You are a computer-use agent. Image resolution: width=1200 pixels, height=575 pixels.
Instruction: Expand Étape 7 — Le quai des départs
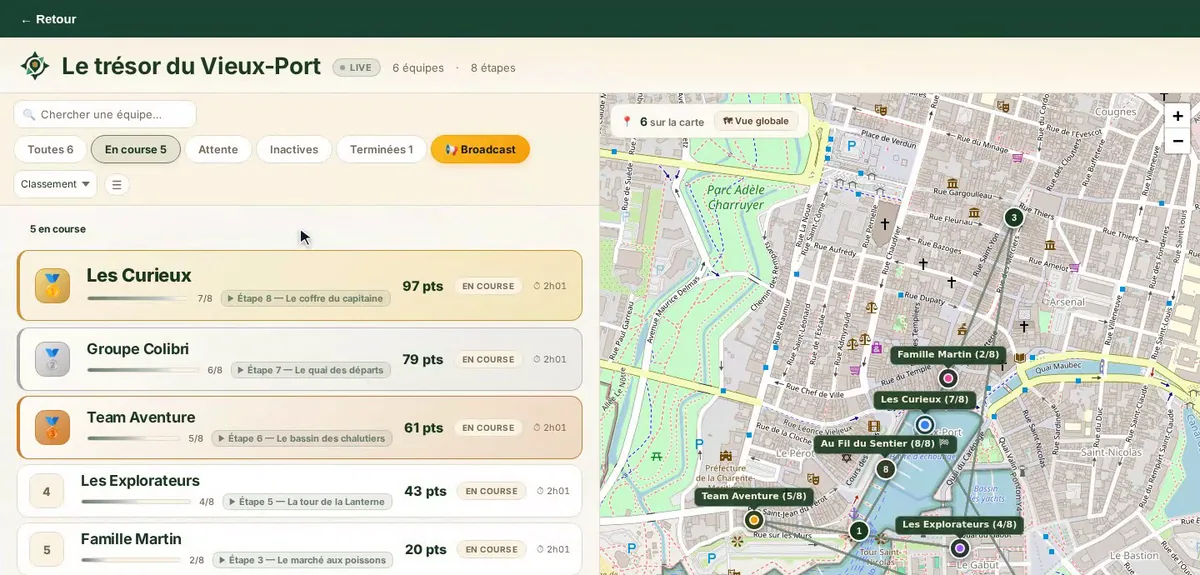pos(310,370)
